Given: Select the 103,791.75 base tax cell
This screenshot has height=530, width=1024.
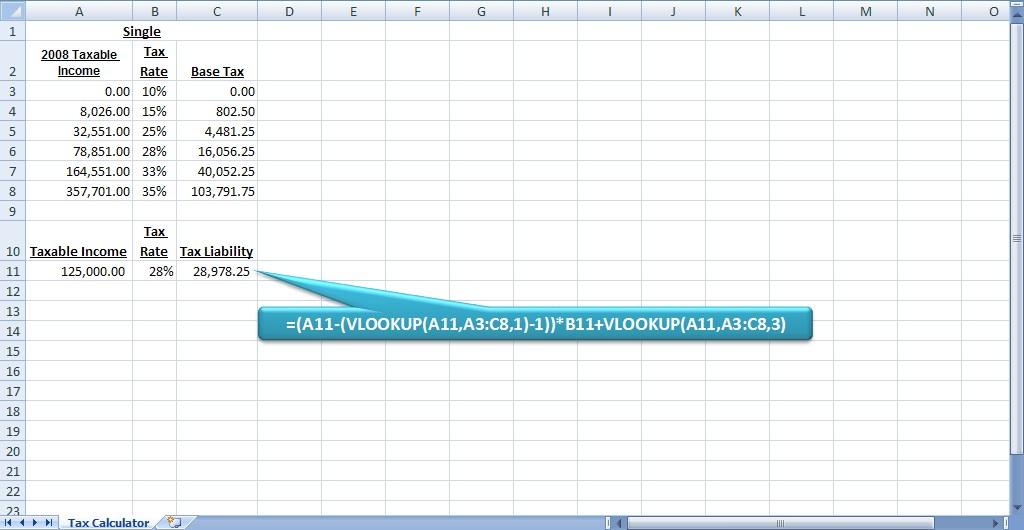Looking at the screenshot, I should tap(217, 191).
